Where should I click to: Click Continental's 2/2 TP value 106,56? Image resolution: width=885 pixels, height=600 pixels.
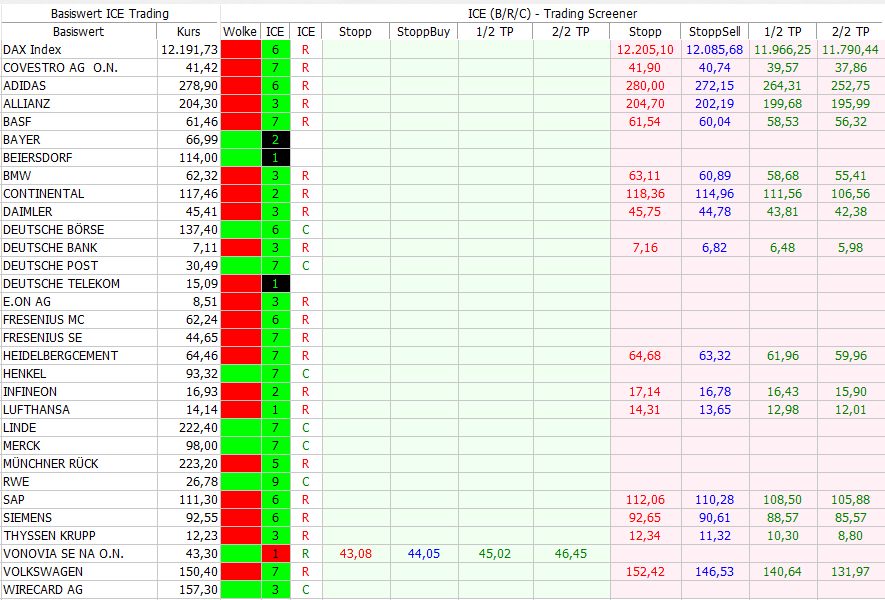851,194
